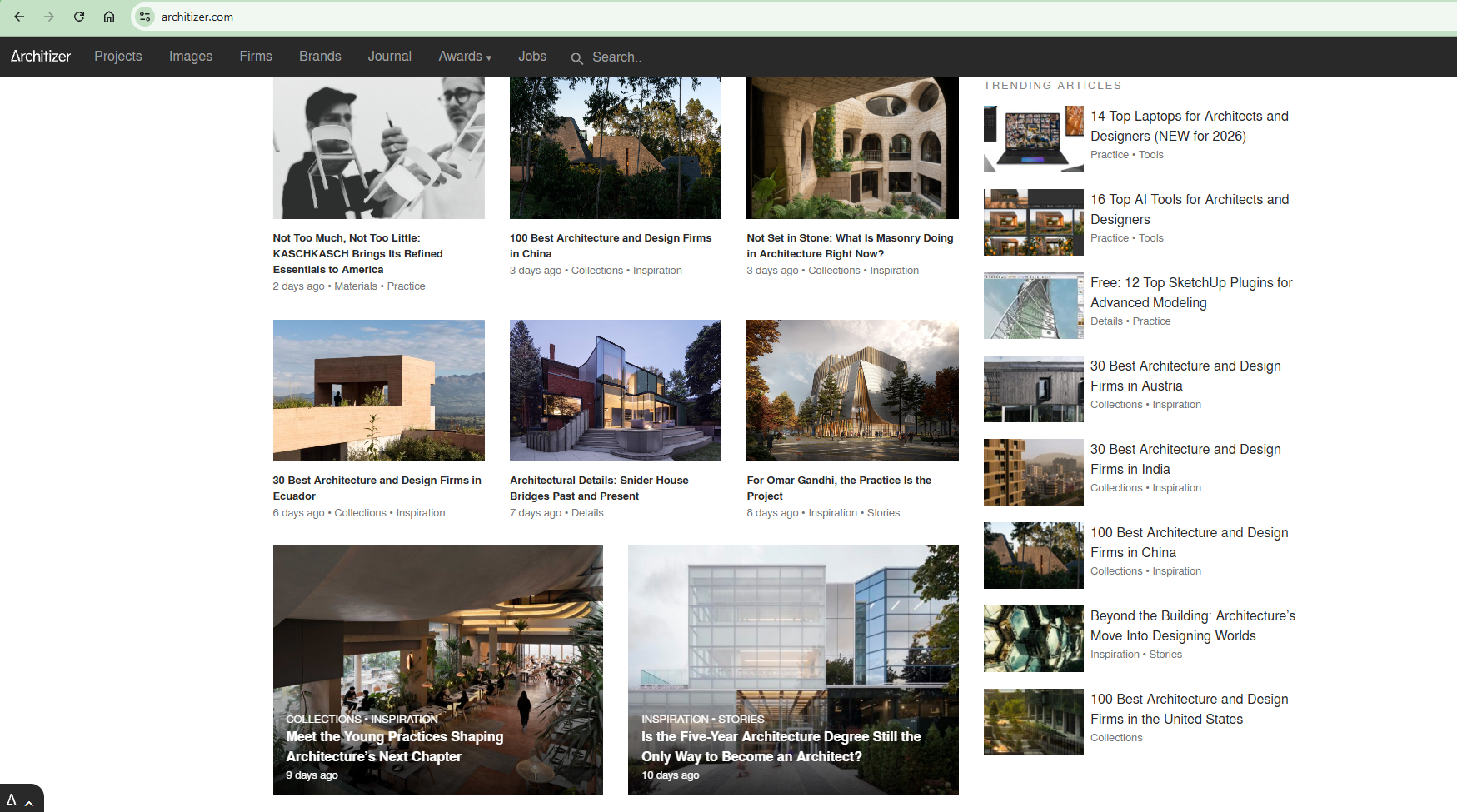Viewport: 1457px width, 812px height.
Task: Read the 12 Top SketchUp Plugins article
Action: click(1191, 293)
